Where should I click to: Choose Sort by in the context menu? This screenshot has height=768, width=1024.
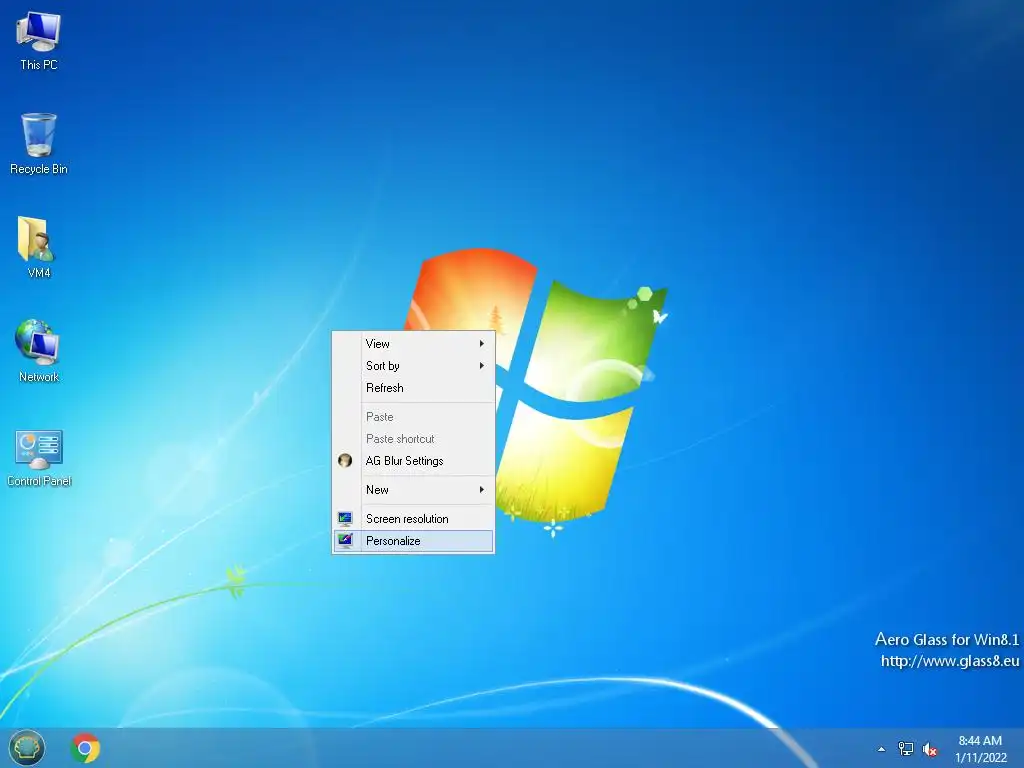413,366
